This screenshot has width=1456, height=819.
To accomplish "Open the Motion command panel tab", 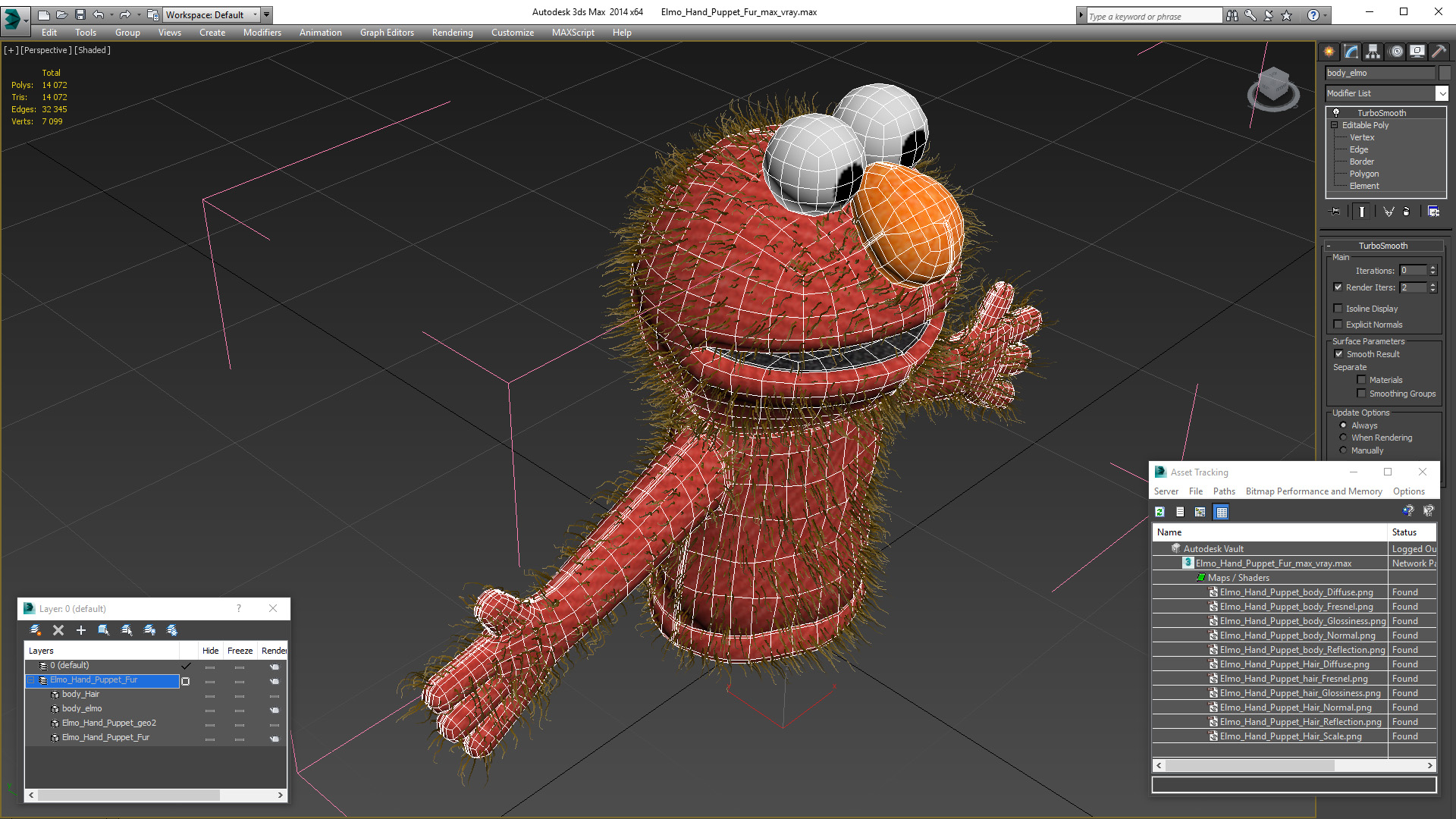I will [x=1396, y=52].
